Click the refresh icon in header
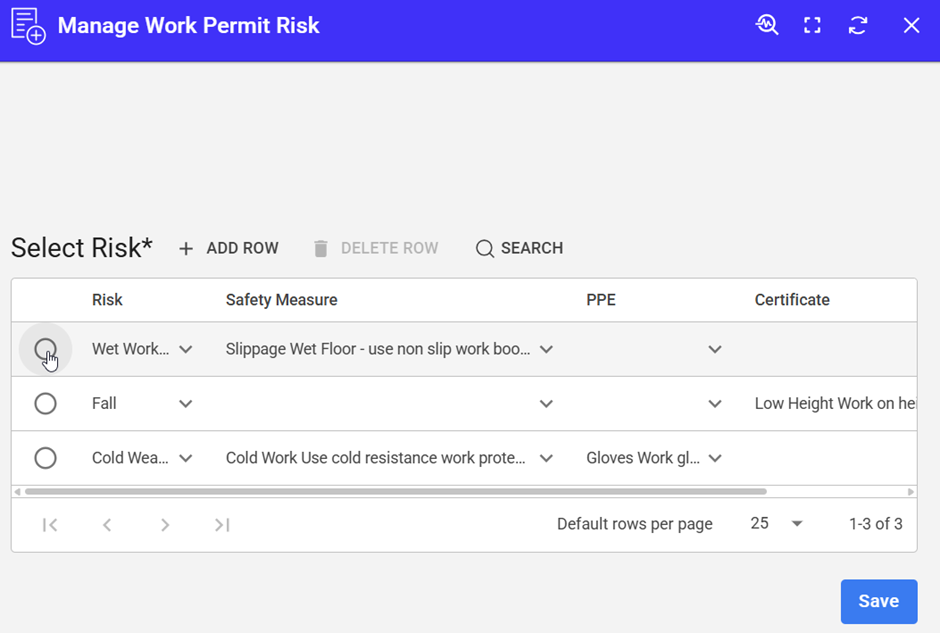940x633 pixels. (x=858, y=26)
